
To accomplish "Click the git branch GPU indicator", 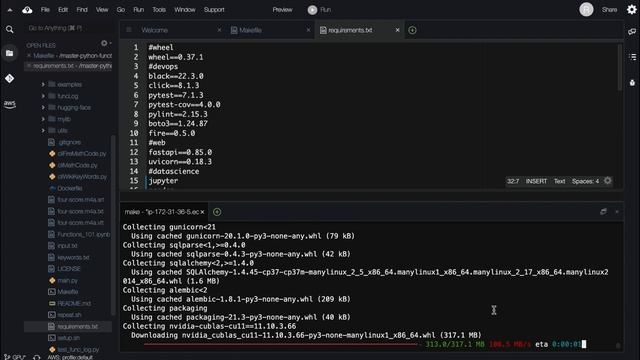I will click(15, 357).
